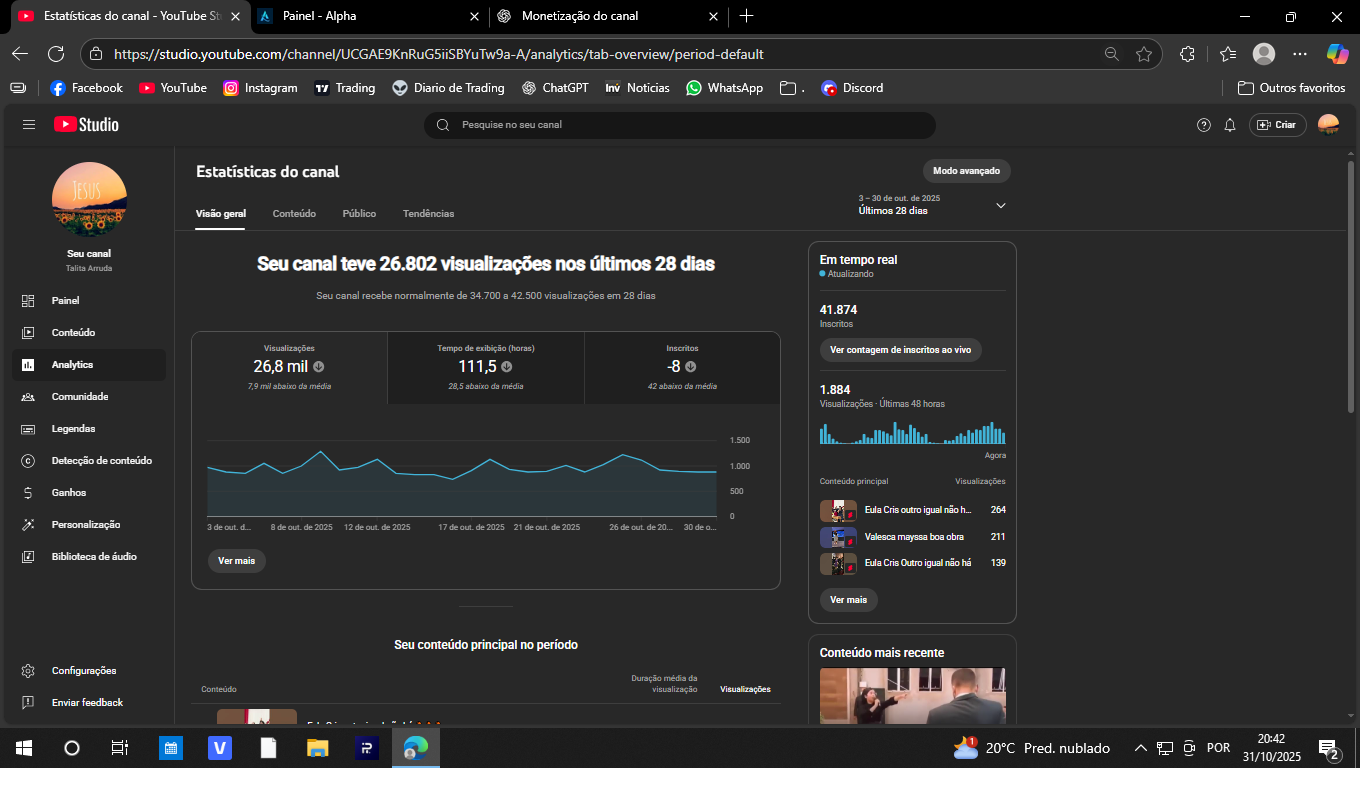
Task: Switch to the Tendências tab
Action: tap(428, 214)
